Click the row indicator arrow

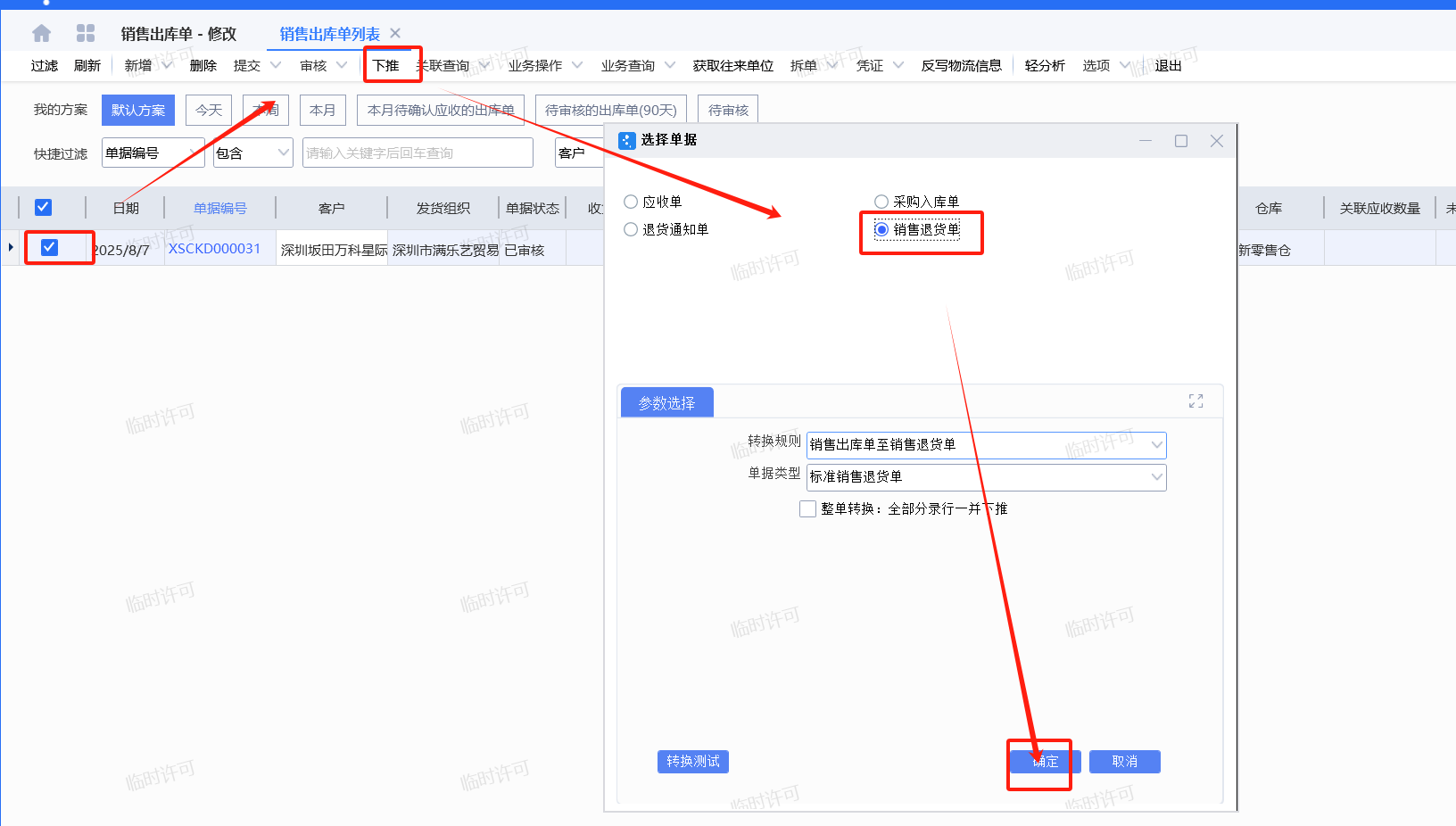pos(11,247)
